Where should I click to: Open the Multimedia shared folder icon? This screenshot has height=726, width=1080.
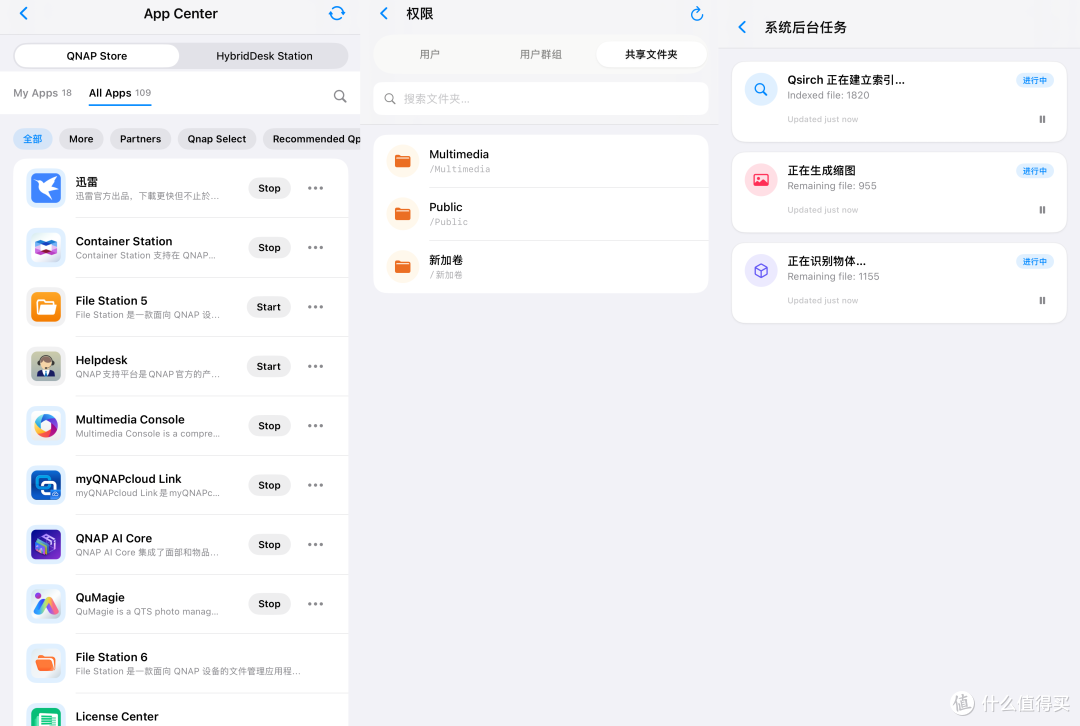pyautogui.click(x=403, y=161)
